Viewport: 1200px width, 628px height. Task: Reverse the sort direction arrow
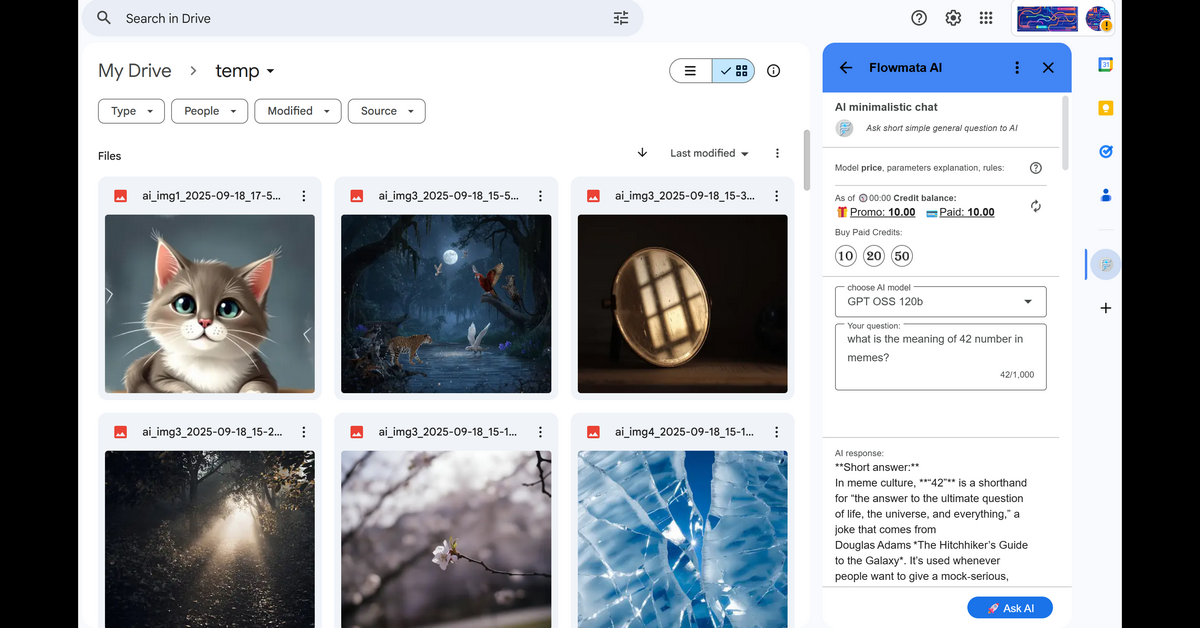pos(642,153)
